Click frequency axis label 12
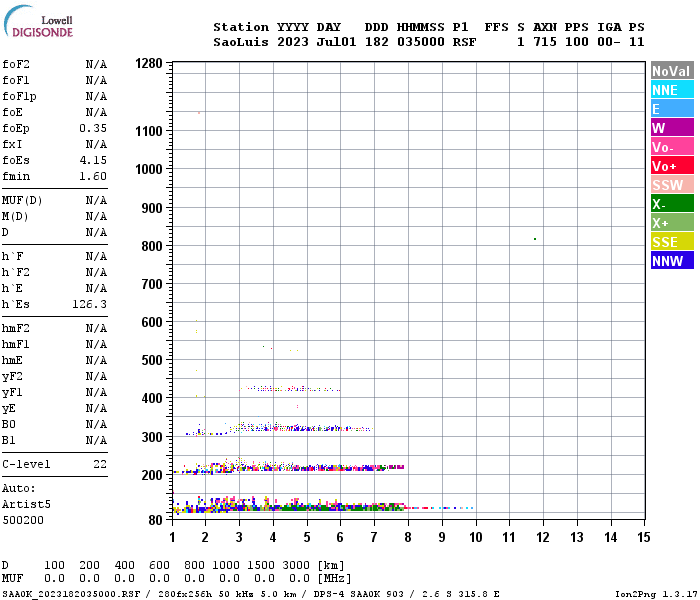The width and height of the screenshot is (700, 600). (543, 537)
